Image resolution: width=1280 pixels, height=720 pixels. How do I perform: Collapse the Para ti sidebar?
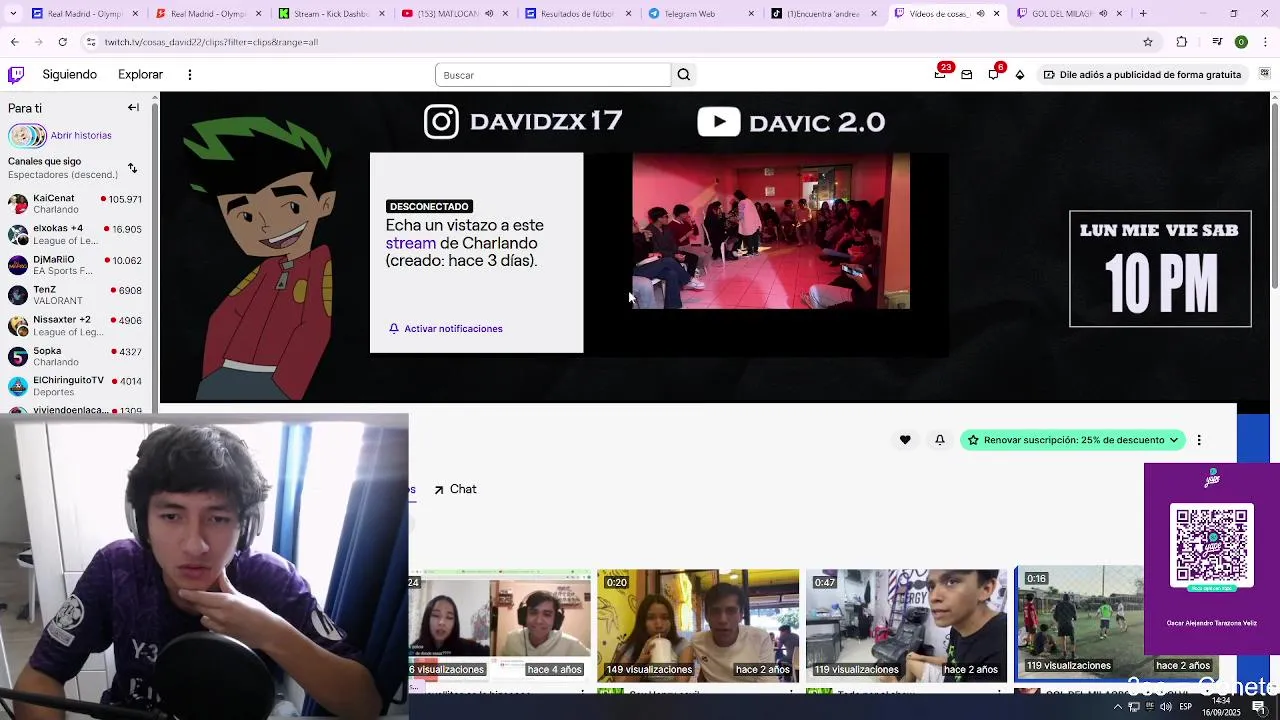coord(133,107)
